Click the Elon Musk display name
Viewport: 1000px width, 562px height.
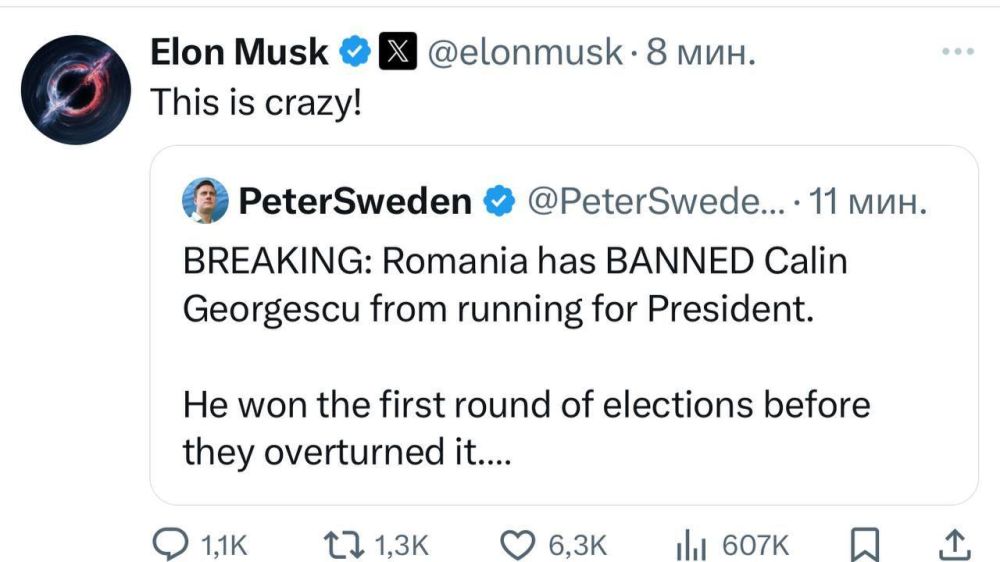(x=238, y=52)
